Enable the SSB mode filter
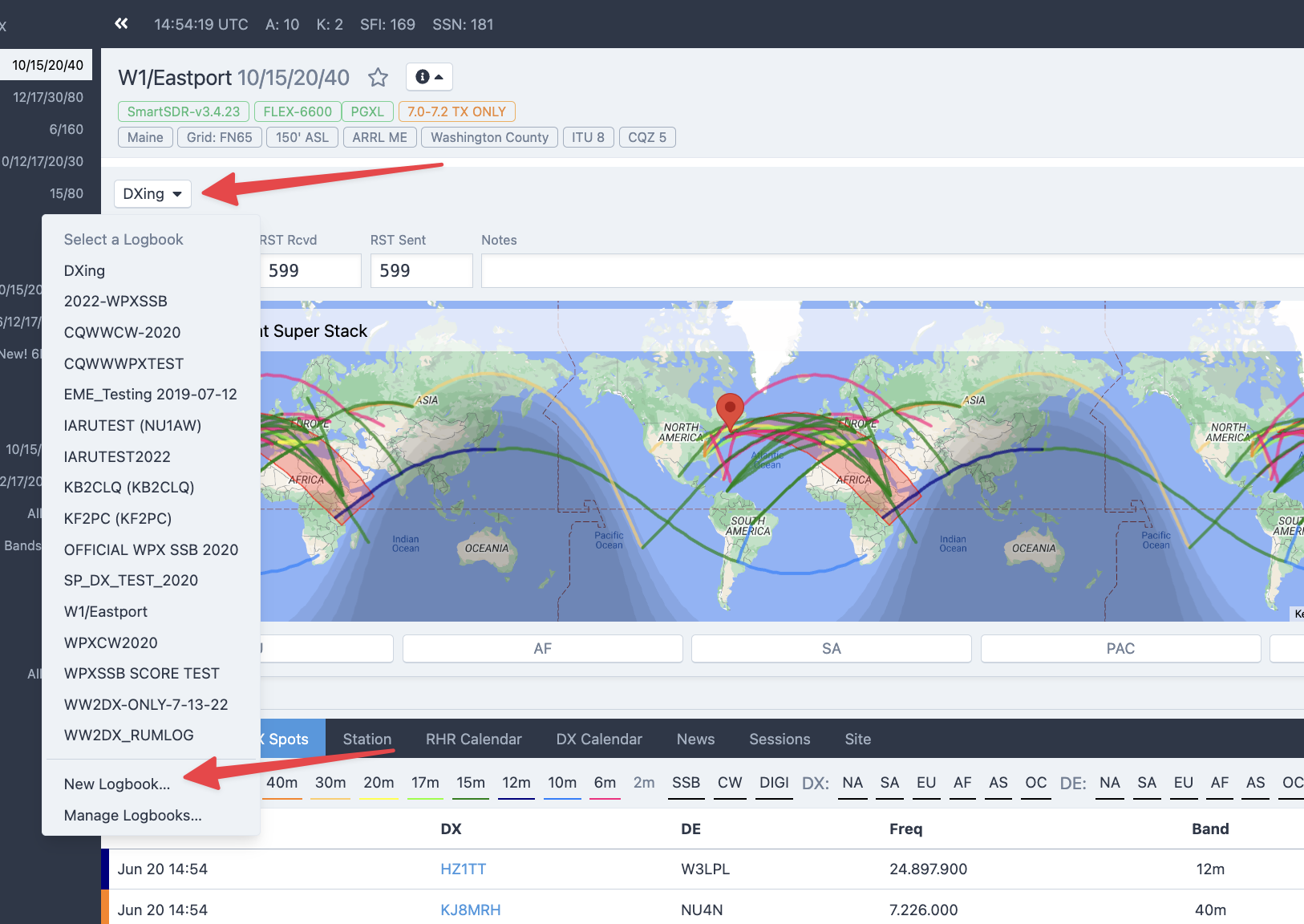Viewport: 1304px width, 924px height. [686, 783]
